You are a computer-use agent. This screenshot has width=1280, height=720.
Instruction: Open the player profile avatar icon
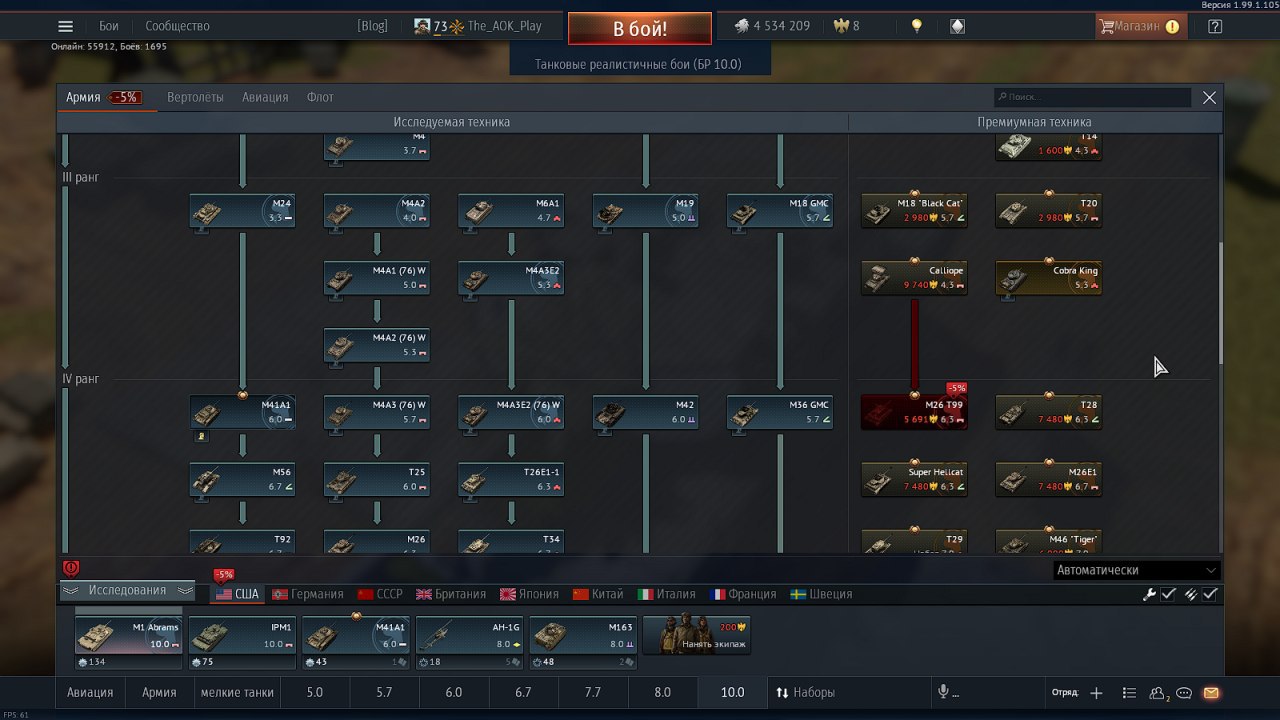(422, 26)
